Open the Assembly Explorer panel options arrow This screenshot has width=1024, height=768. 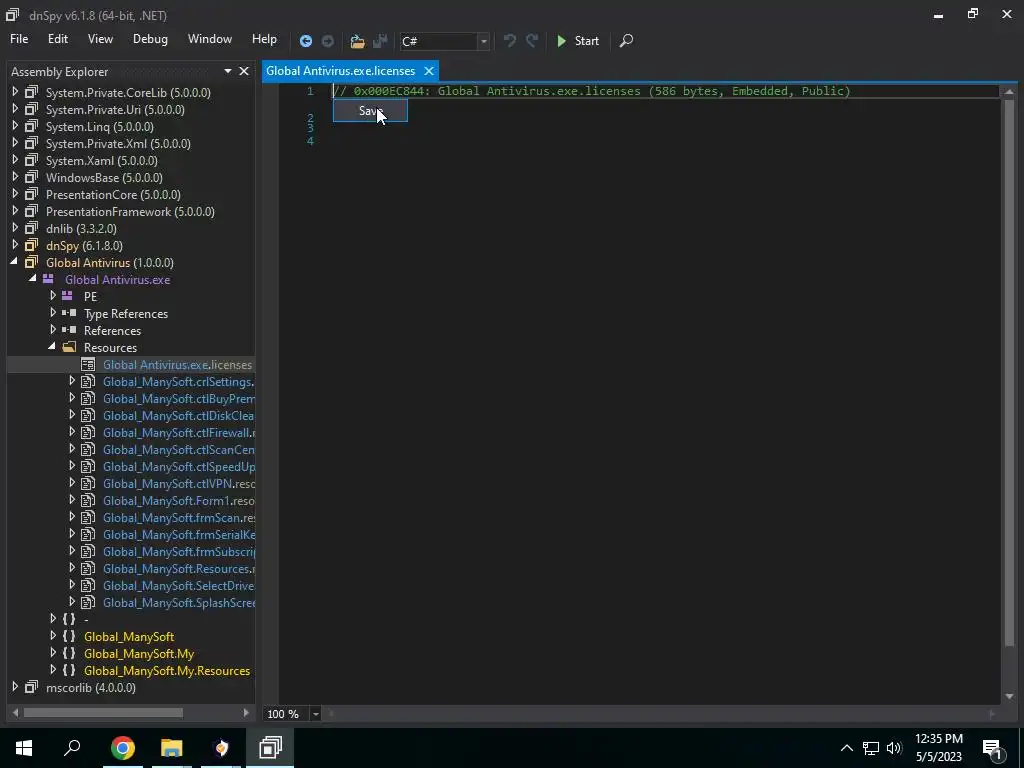[228, 71]
